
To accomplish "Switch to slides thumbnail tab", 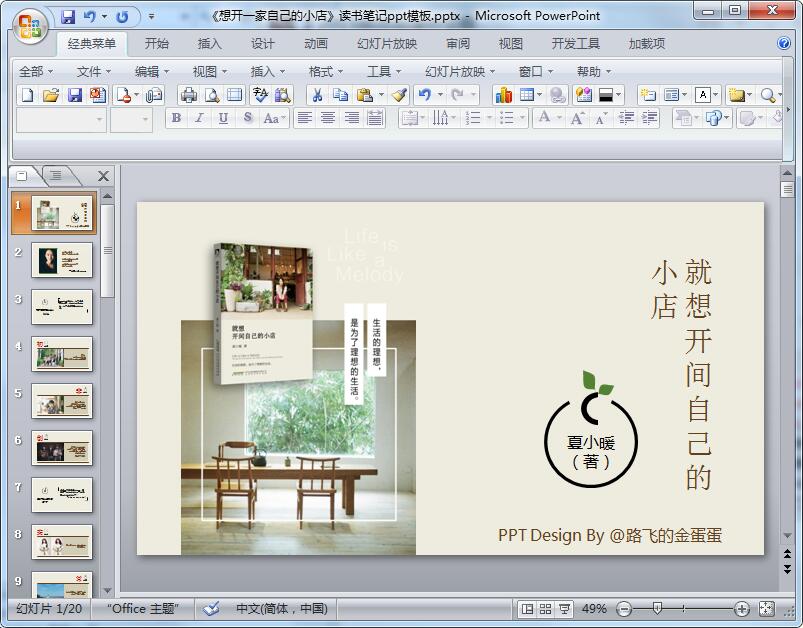I will tap(22, 176).
